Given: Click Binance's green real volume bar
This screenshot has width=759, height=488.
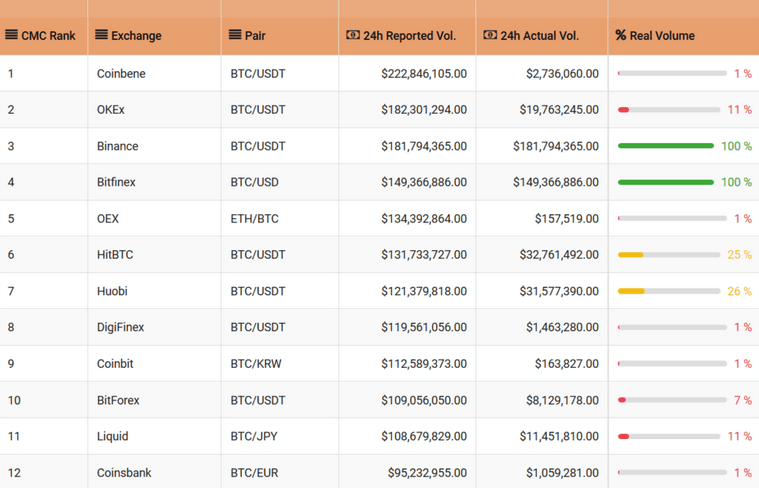Looking at the screenshot, I should pyautogui.click(x=665, y=146).
